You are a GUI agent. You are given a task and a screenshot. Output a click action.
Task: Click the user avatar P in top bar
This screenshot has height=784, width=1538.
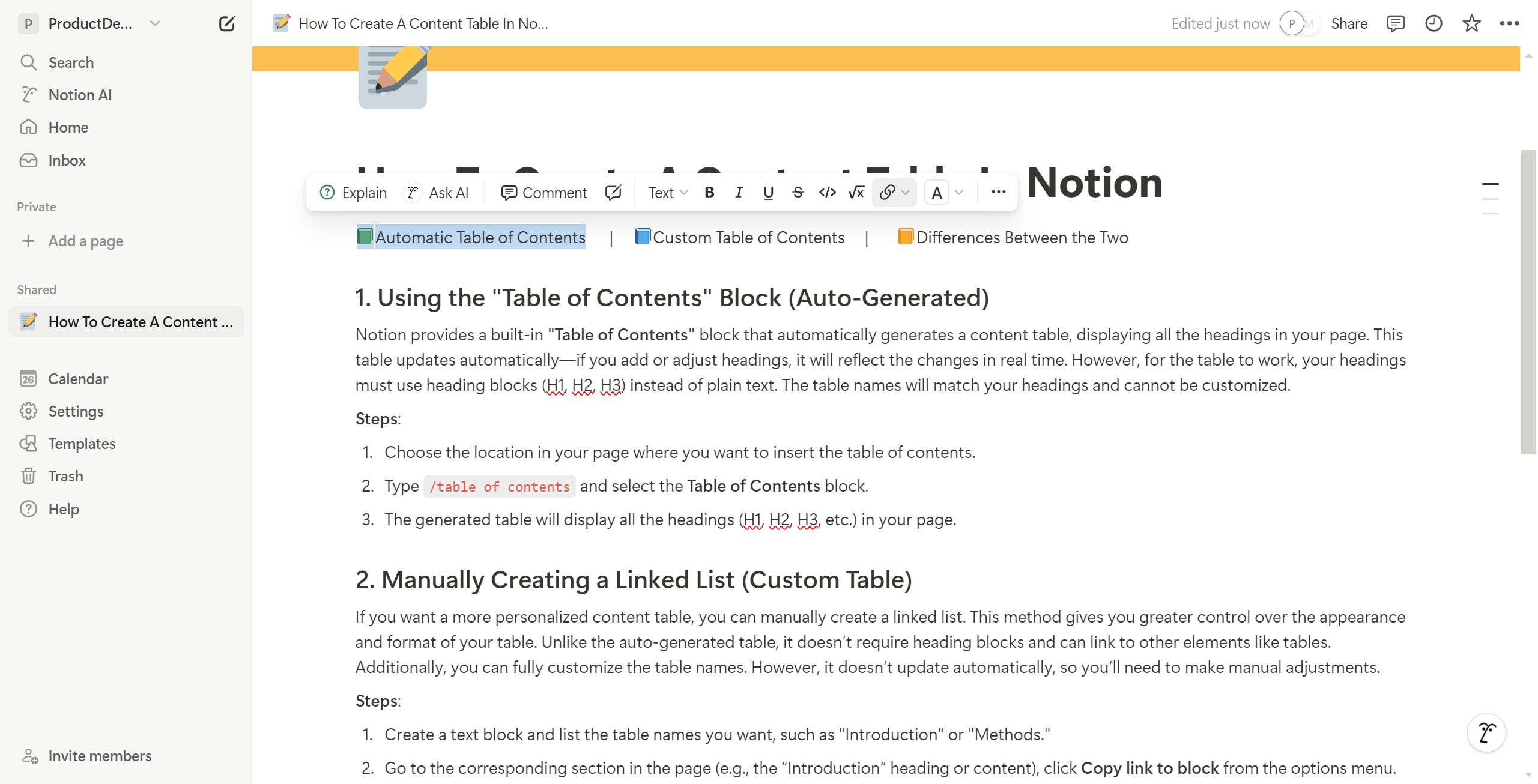pyautogui.click(x=1292, y=24)
